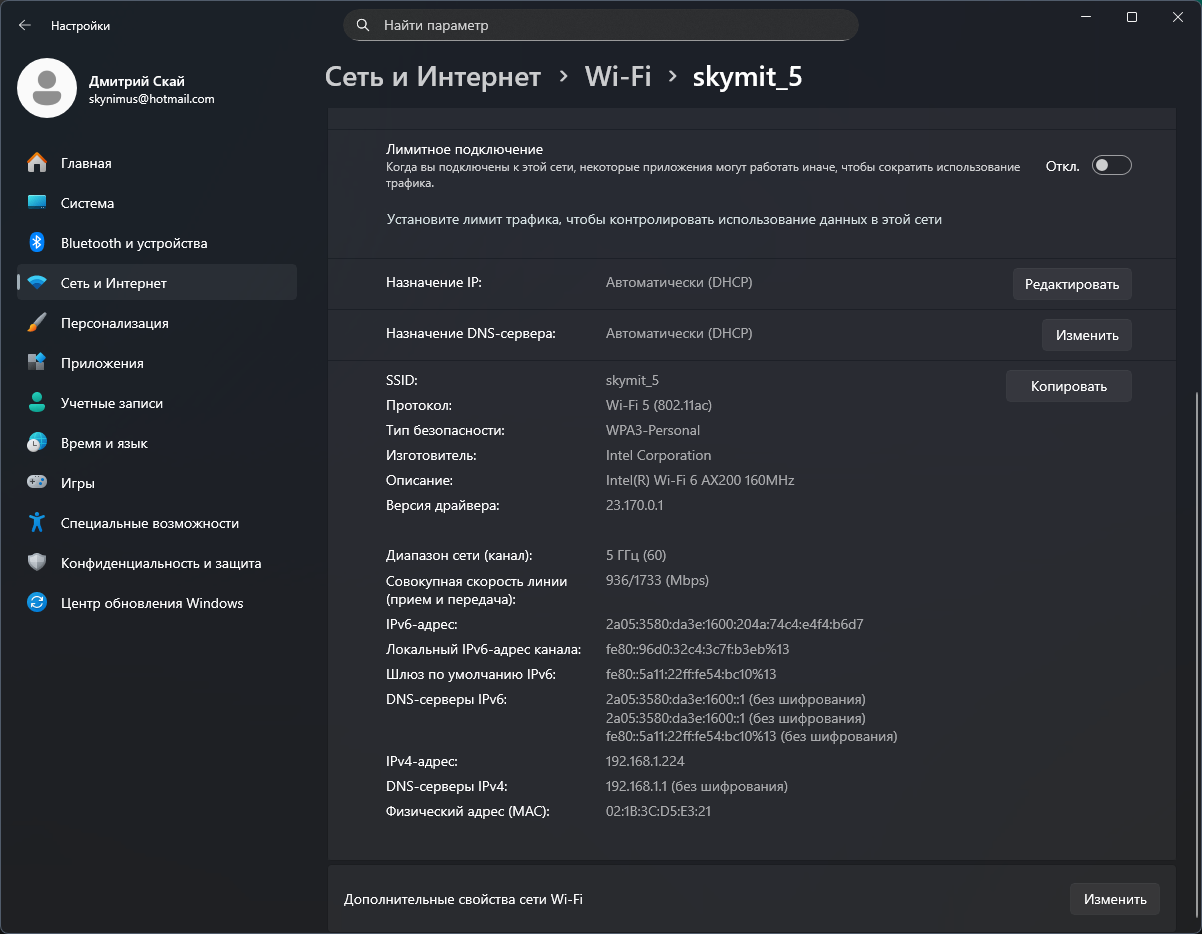Open the 'Сеть и Интернет' breadcrumb link

(433, 77)
